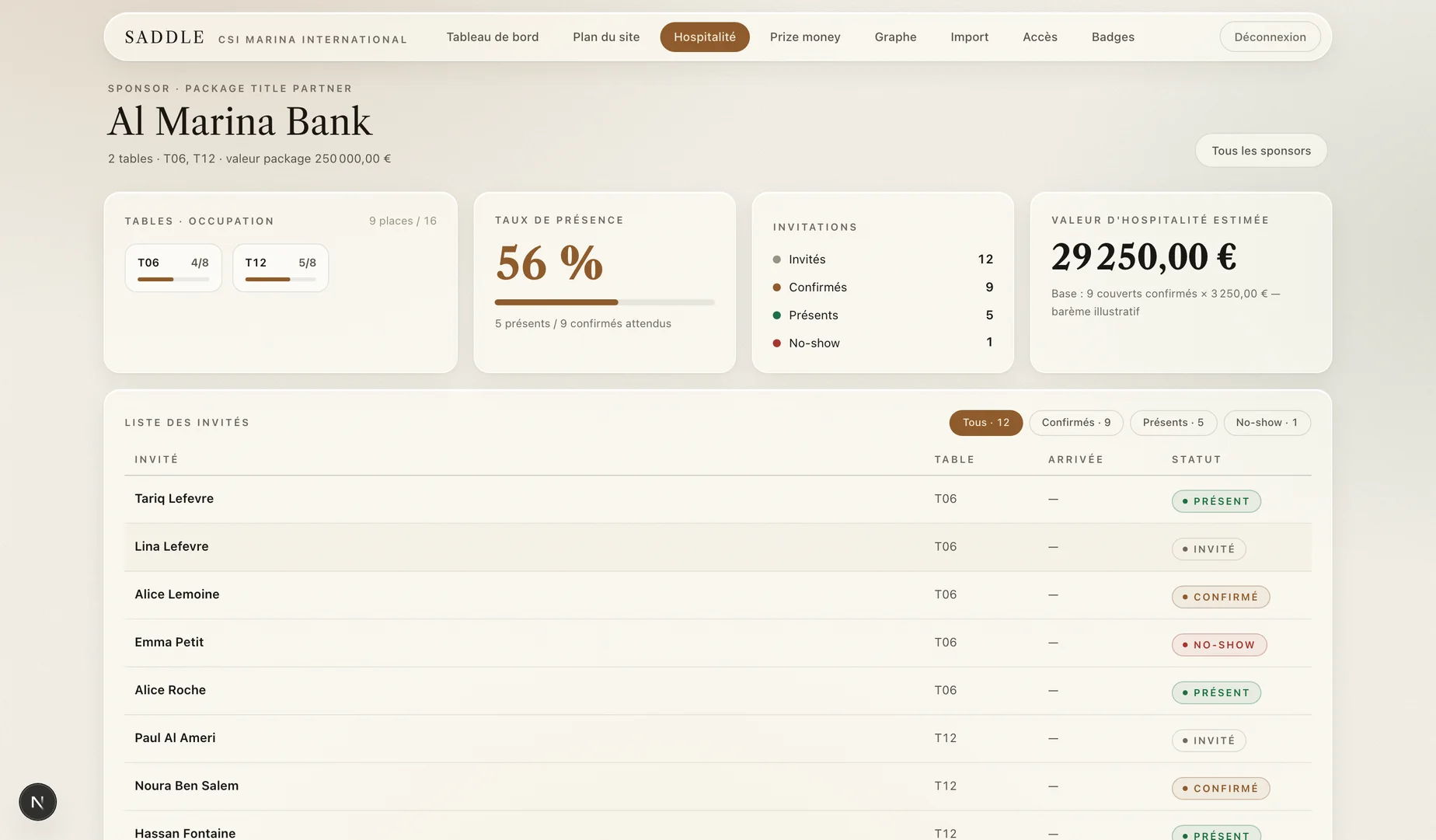This screenshot has height=840, width=1436.
Task: Select the Hospitalité nav item
Action: click(x=705, y=37)
